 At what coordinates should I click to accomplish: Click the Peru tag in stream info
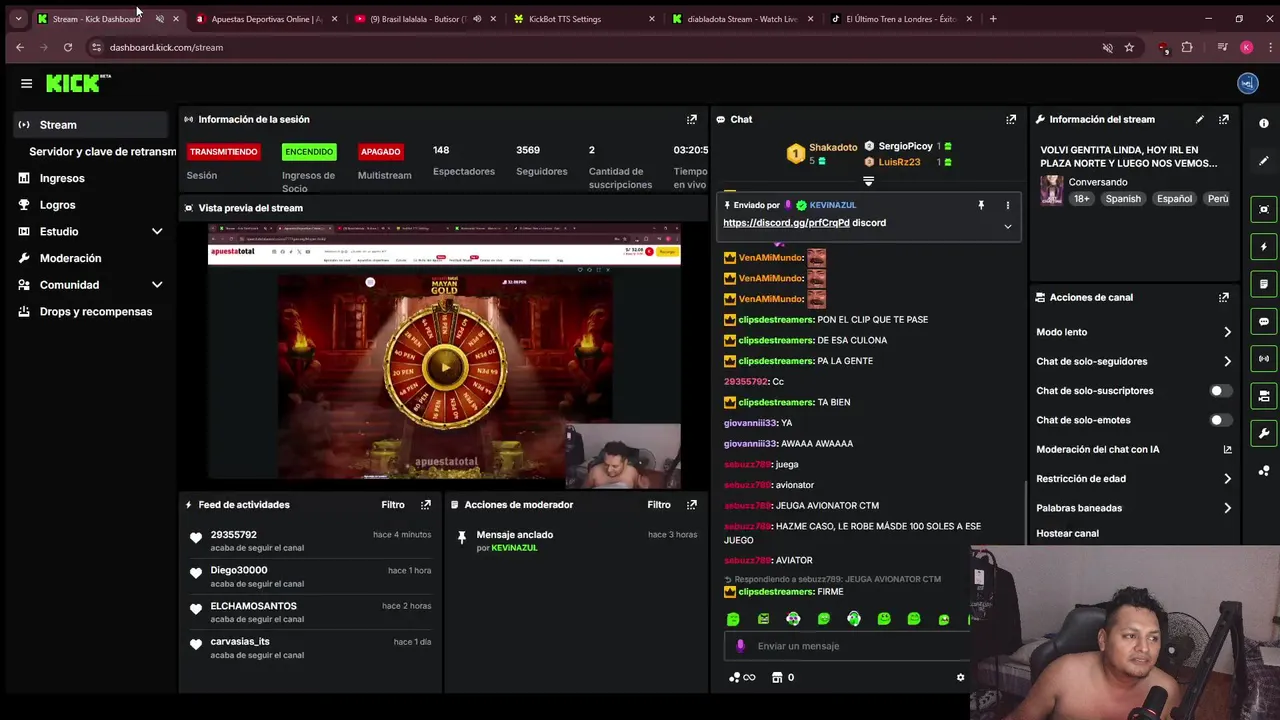[x=1217, y=199]
